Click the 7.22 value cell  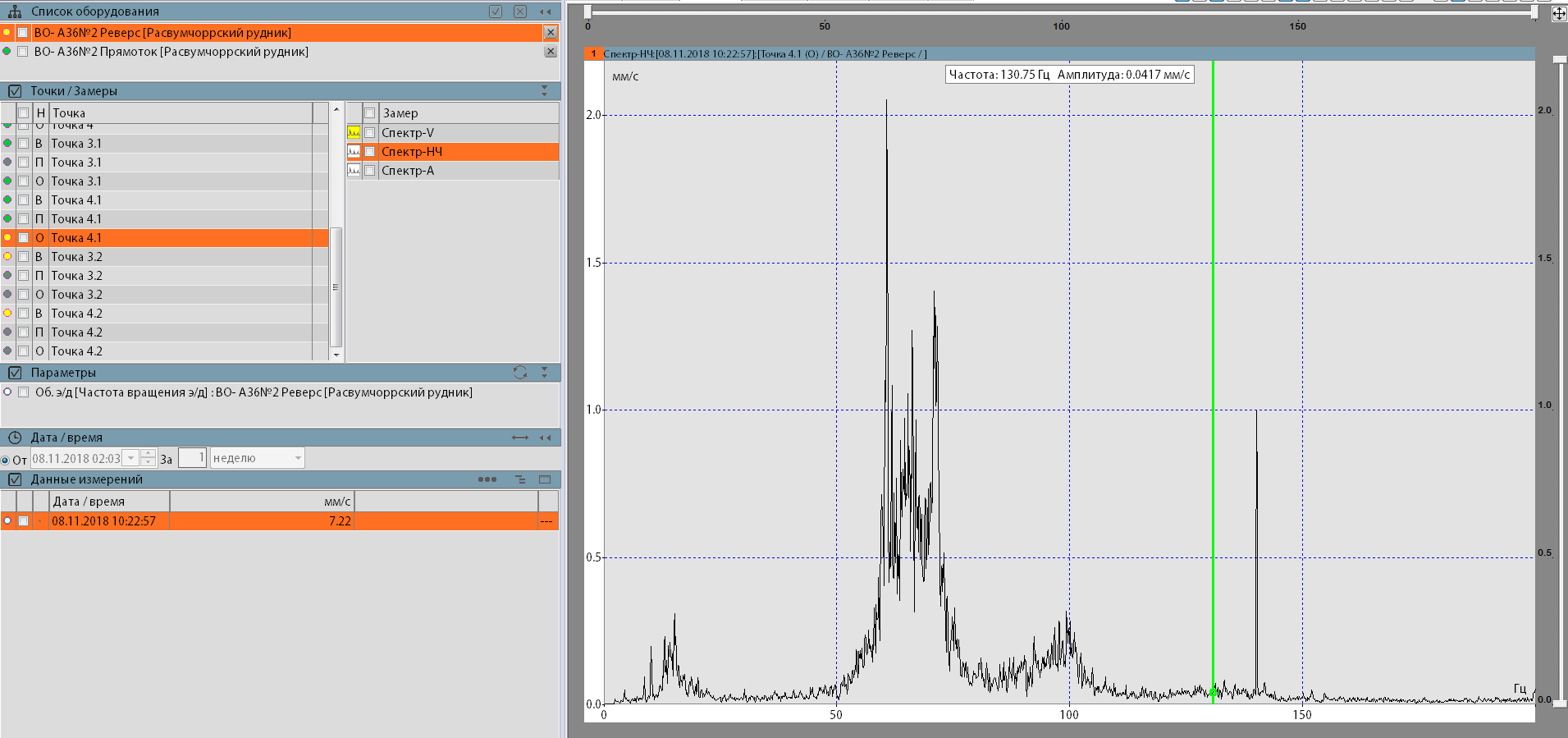[263, 521]
